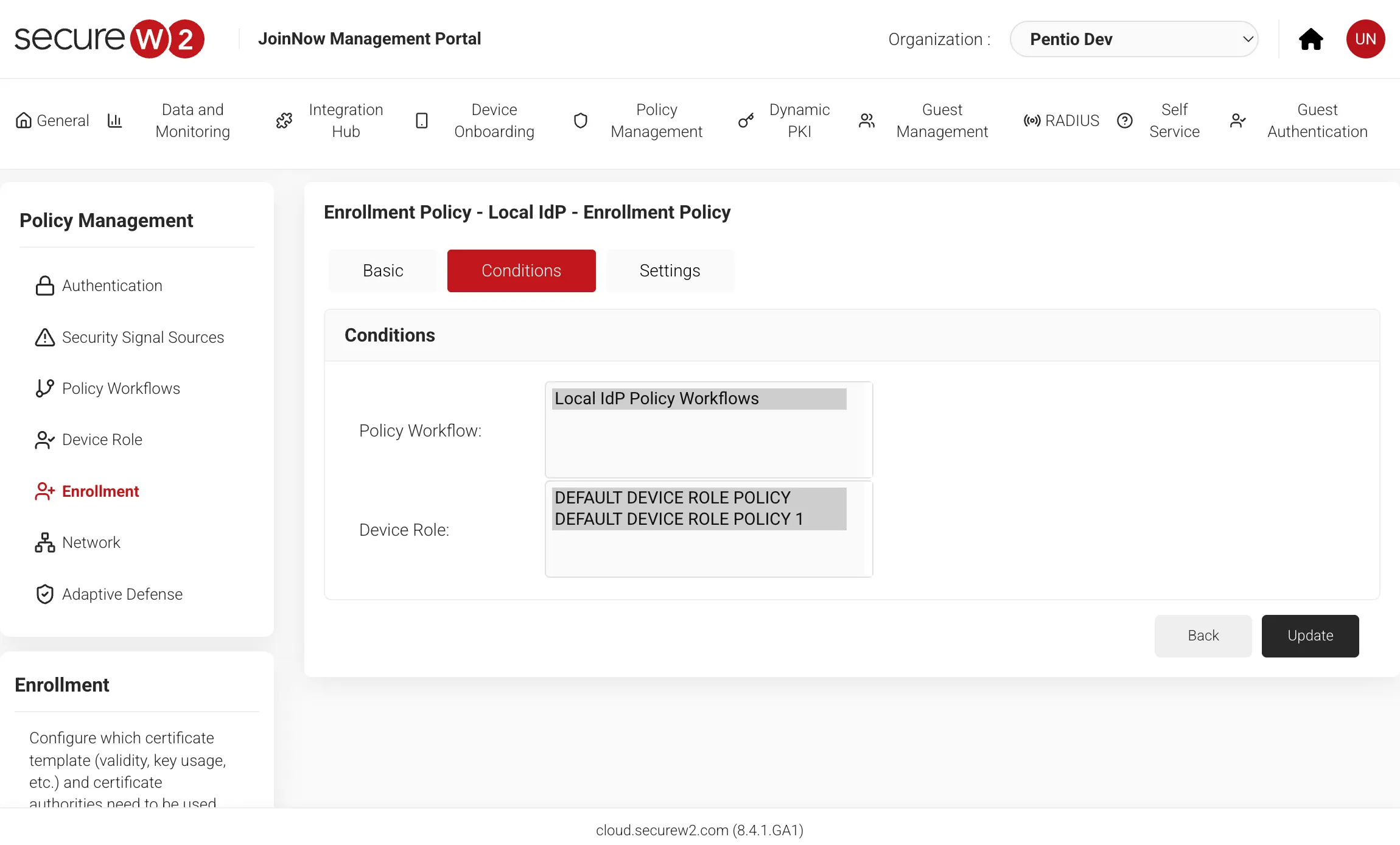Image resolution: width=1400 pixels, height=845 pixels.
Task: Click the Dynamic PKI key icon
Action: coord(746,121)
